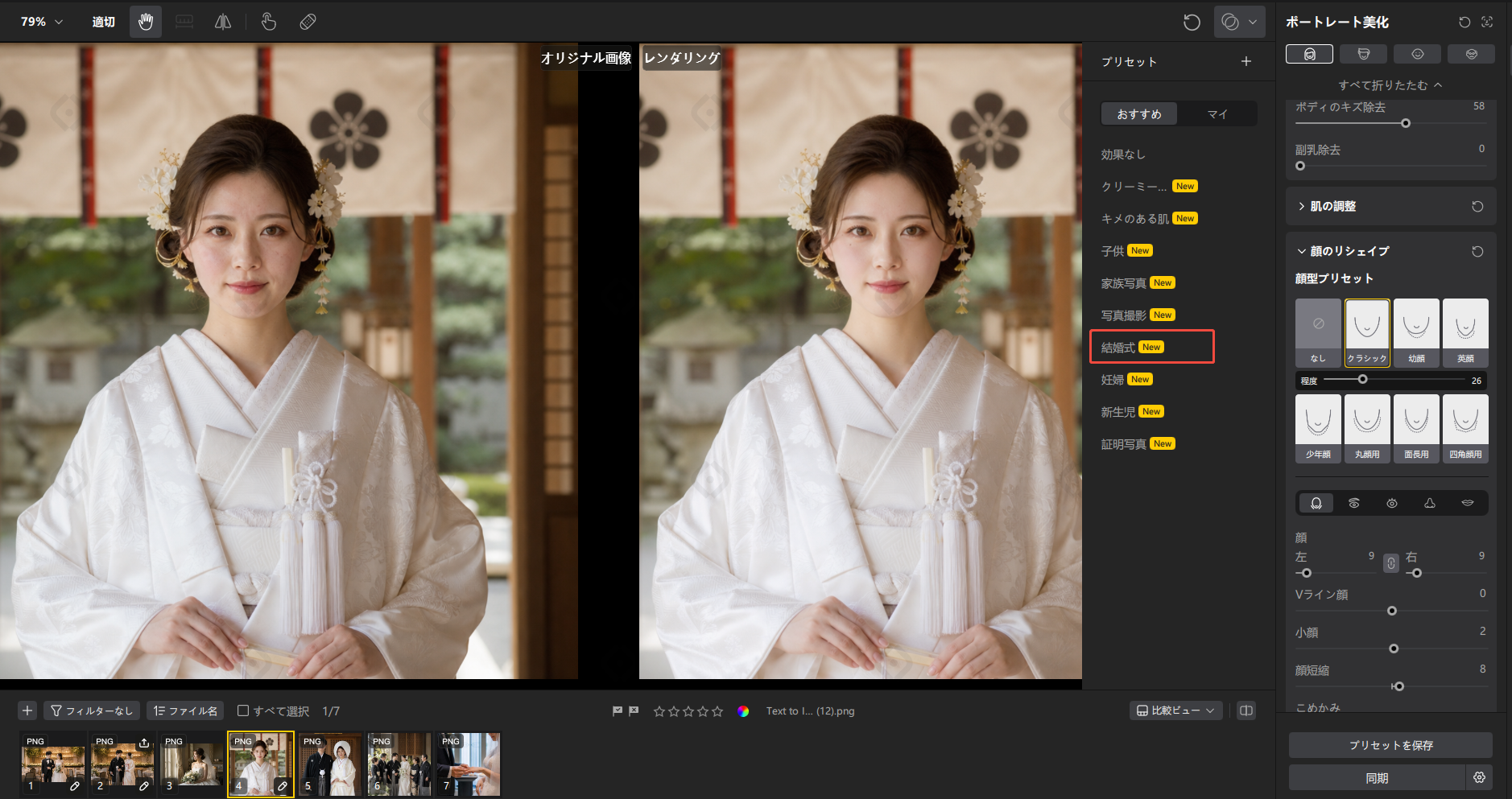Open the nose reshape tab
1512x799 pixels.
[x=1430, y=503]
